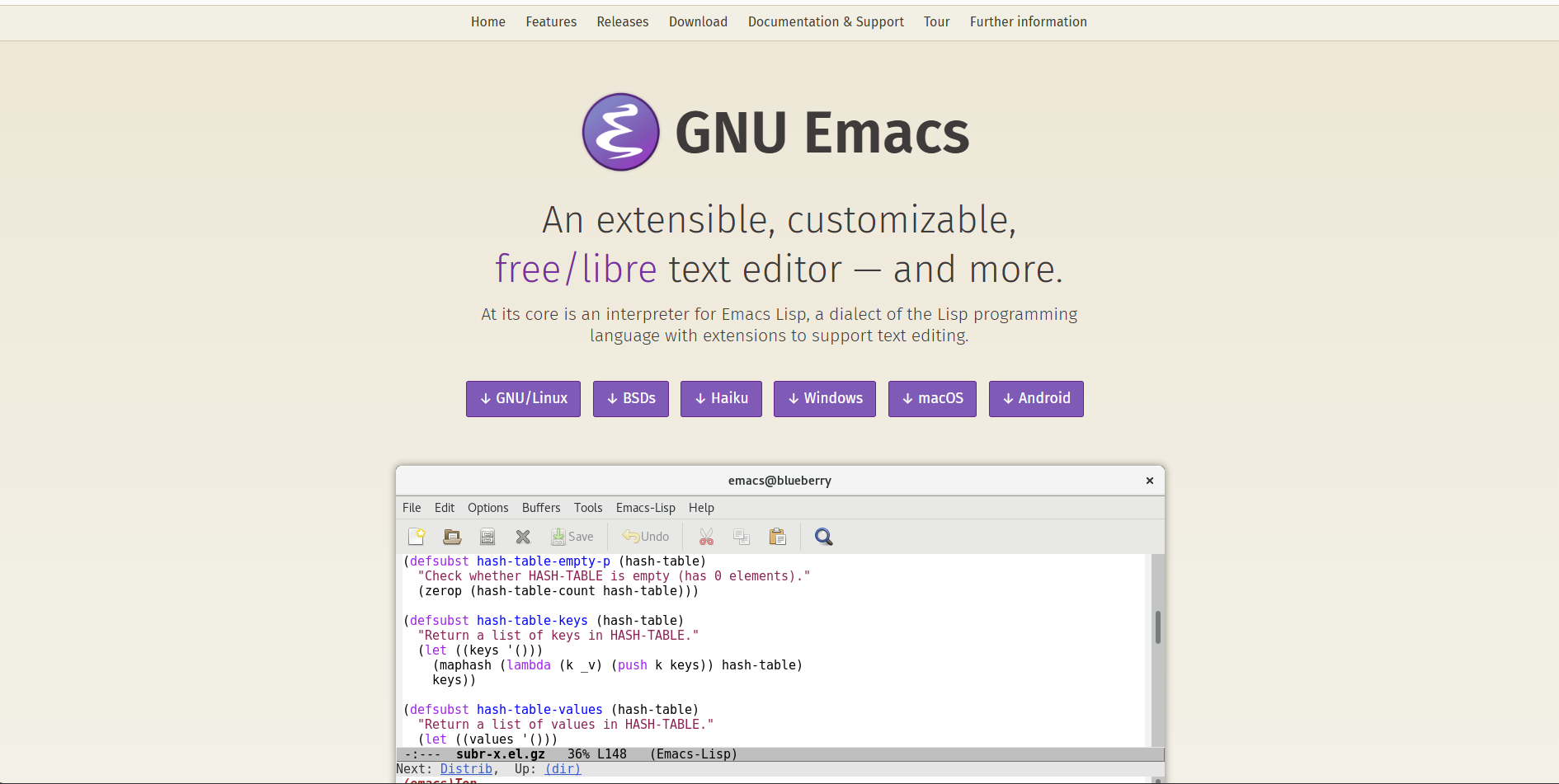Click the copy icon in Emacs toolbar

[x=742, y=537]
